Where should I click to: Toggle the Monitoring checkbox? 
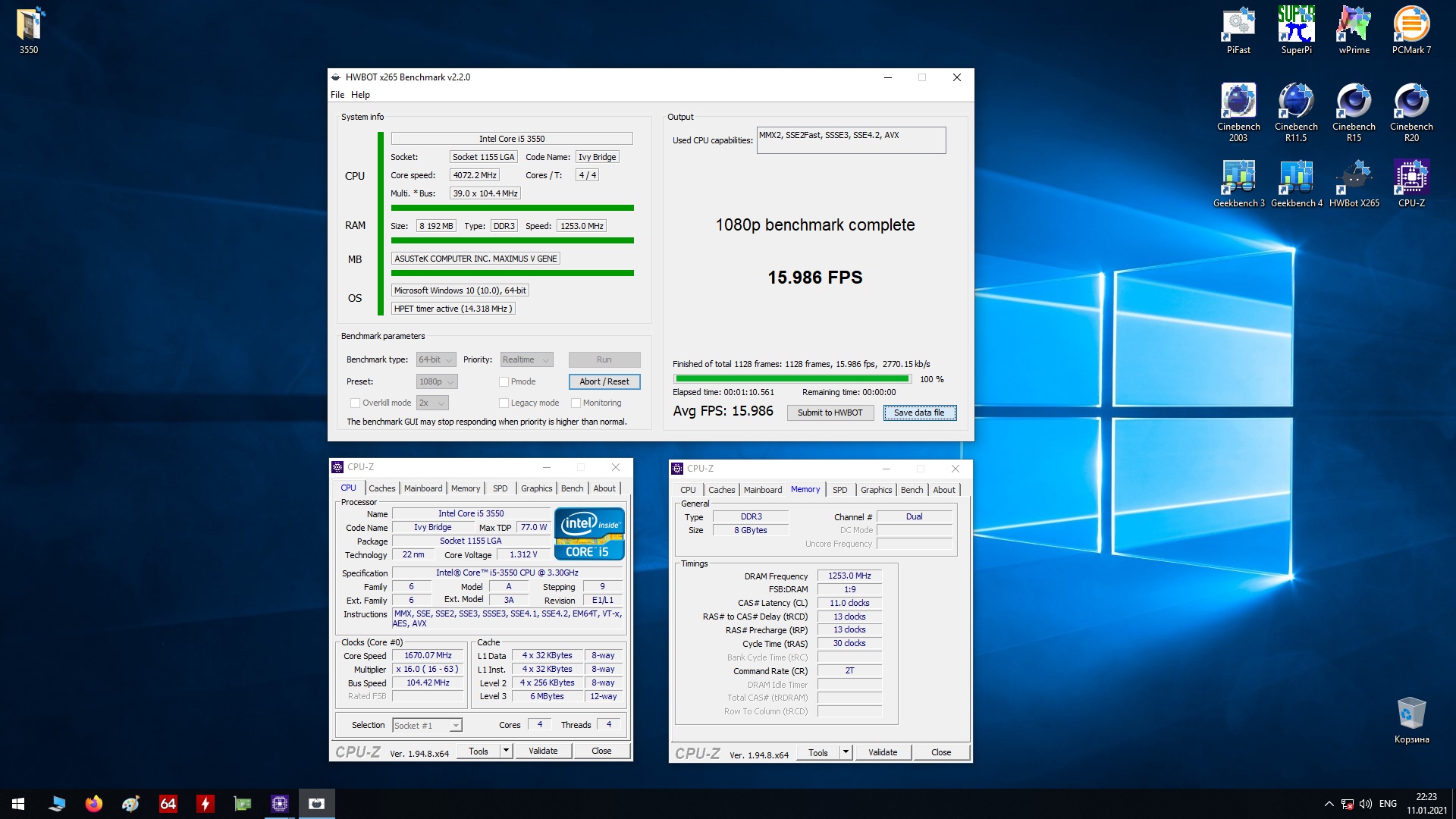(576, 403)
